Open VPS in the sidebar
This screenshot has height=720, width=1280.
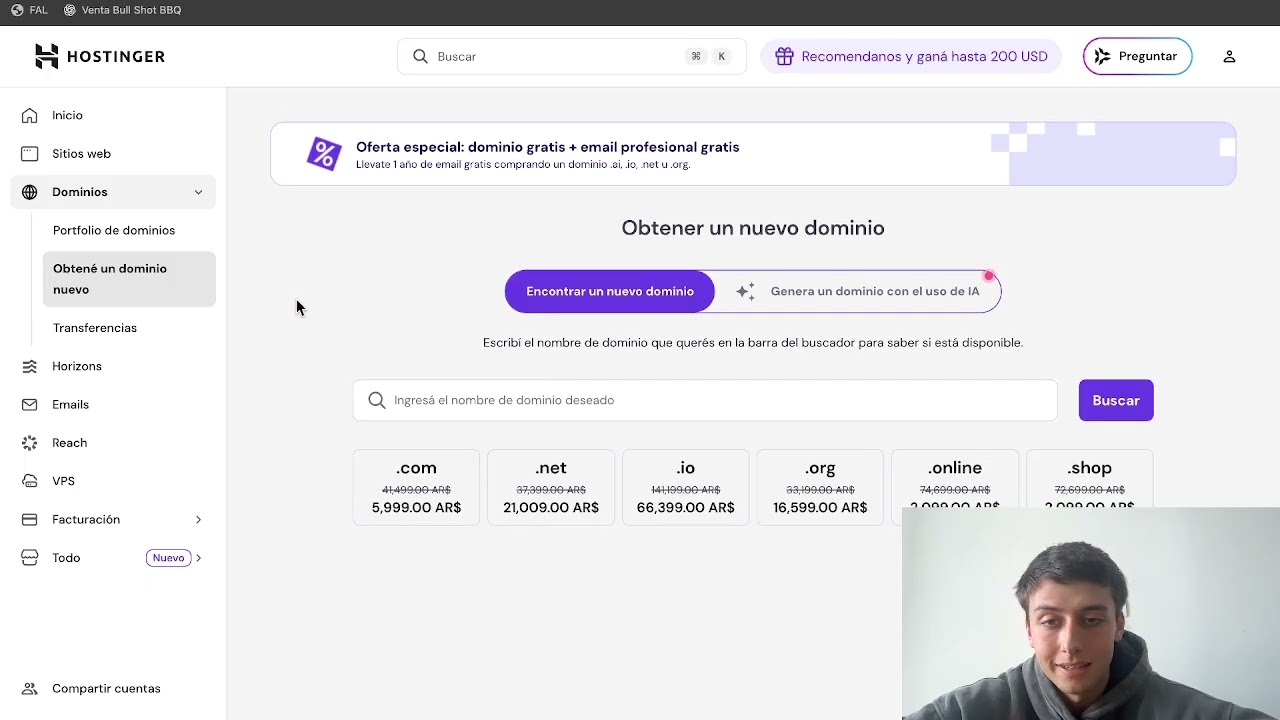coord(113,481)
